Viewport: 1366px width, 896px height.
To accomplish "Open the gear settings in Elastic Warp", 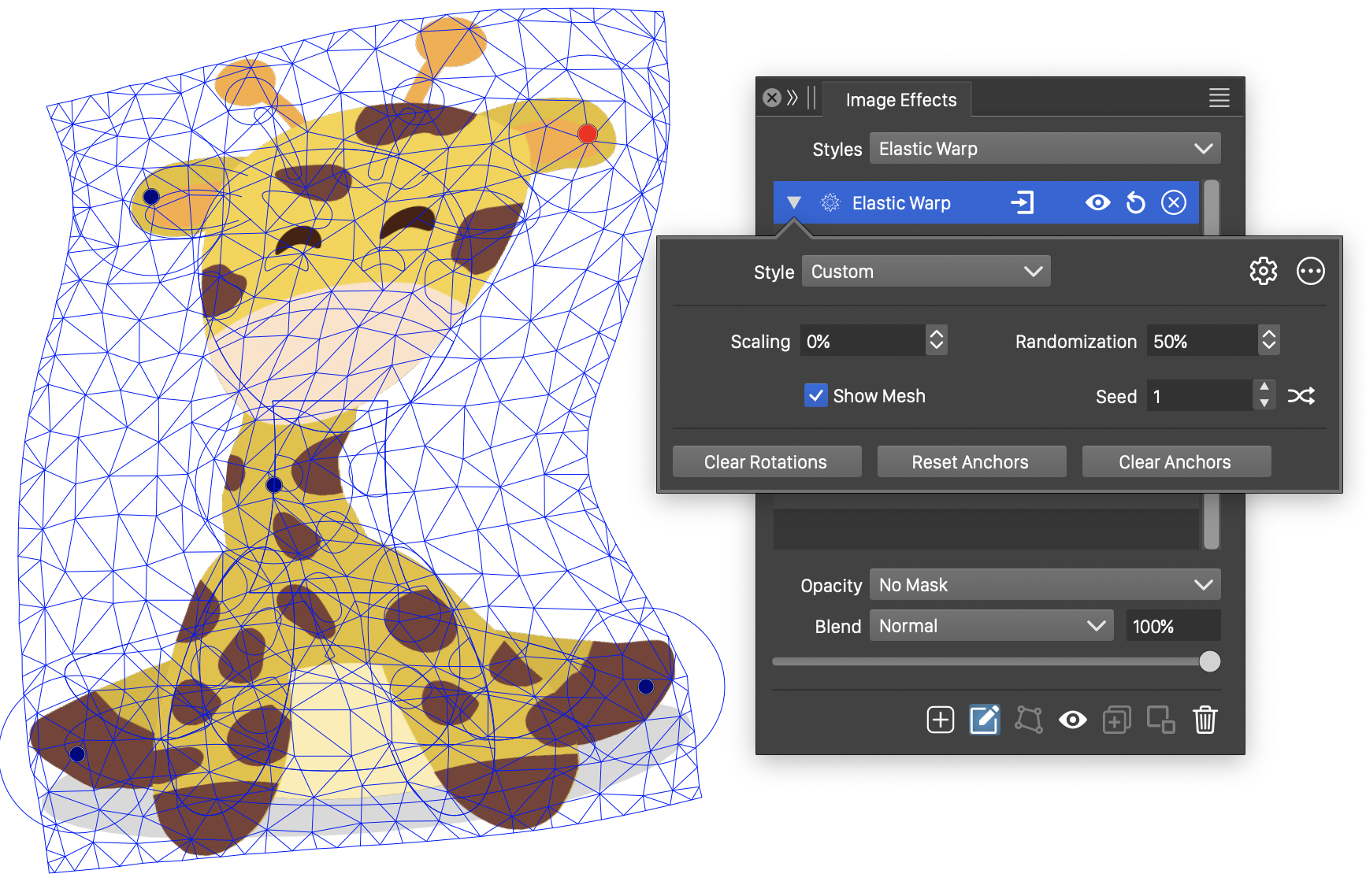I will coord(1263,272).
